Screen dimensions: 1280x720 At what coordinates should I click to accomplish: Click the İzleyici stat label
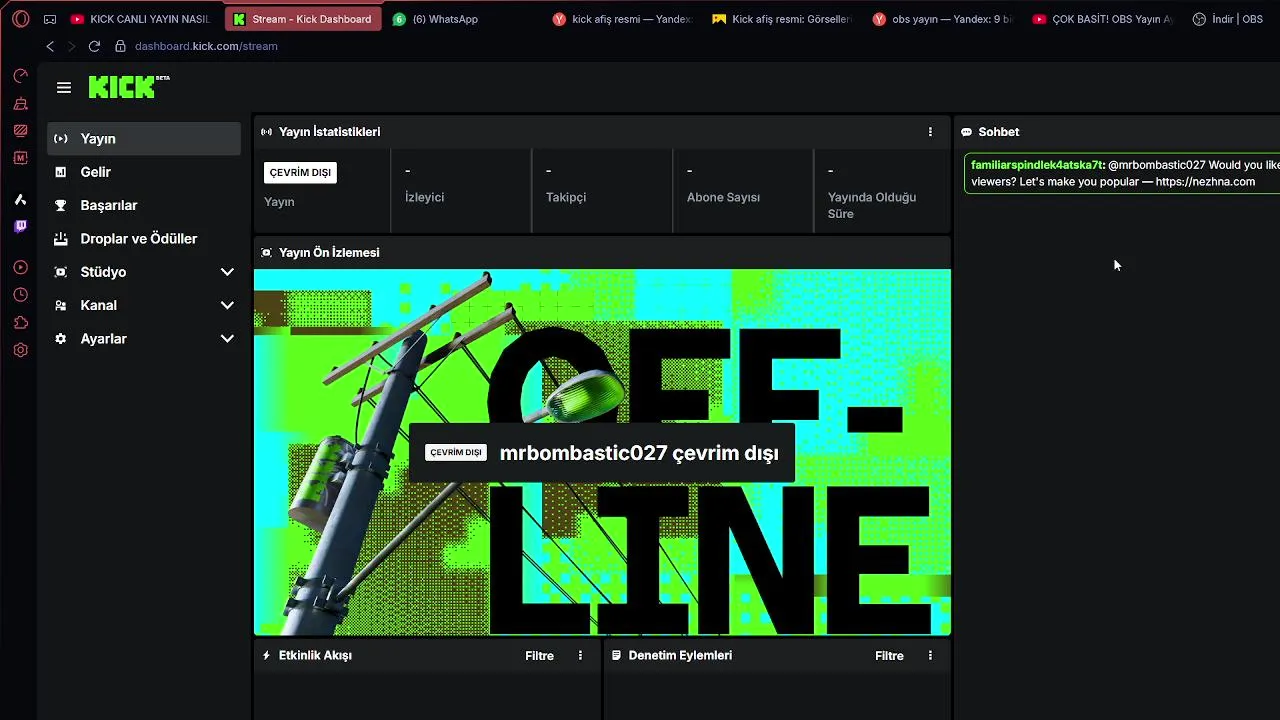coord(424,198)
